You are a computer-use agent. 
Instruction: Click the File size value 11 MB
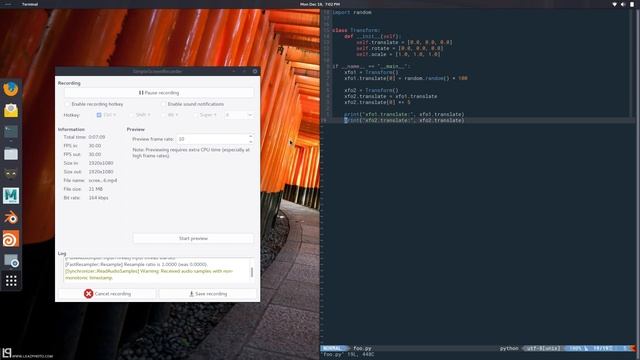(x=96, y=189)
